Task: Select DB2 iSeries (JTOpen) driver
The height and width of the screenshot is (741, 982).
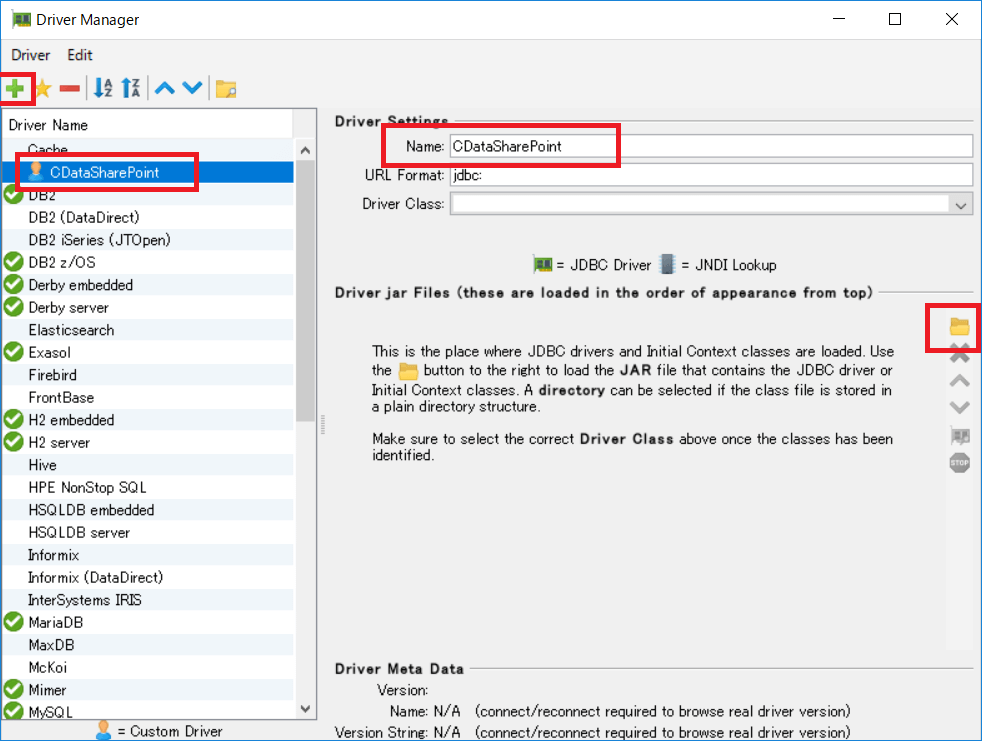Action: click(x=148, y=240)
